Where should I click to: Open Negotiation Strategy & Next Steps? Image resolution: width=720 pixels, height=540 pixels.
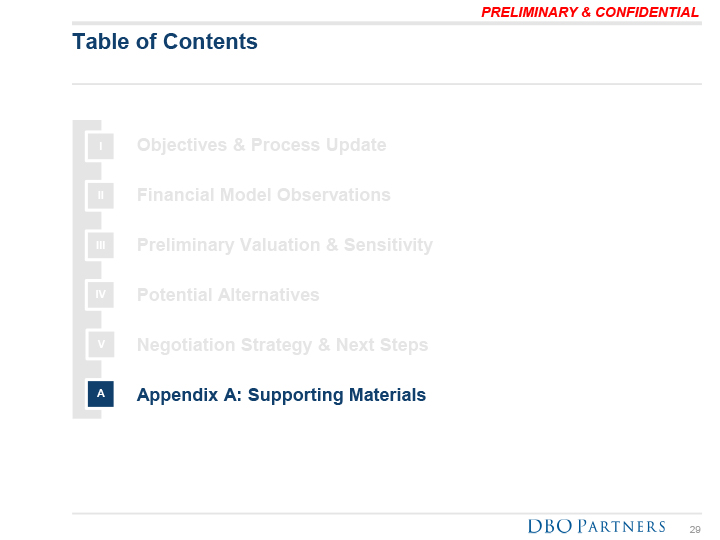pyautogui.click(x=282, y=345)
